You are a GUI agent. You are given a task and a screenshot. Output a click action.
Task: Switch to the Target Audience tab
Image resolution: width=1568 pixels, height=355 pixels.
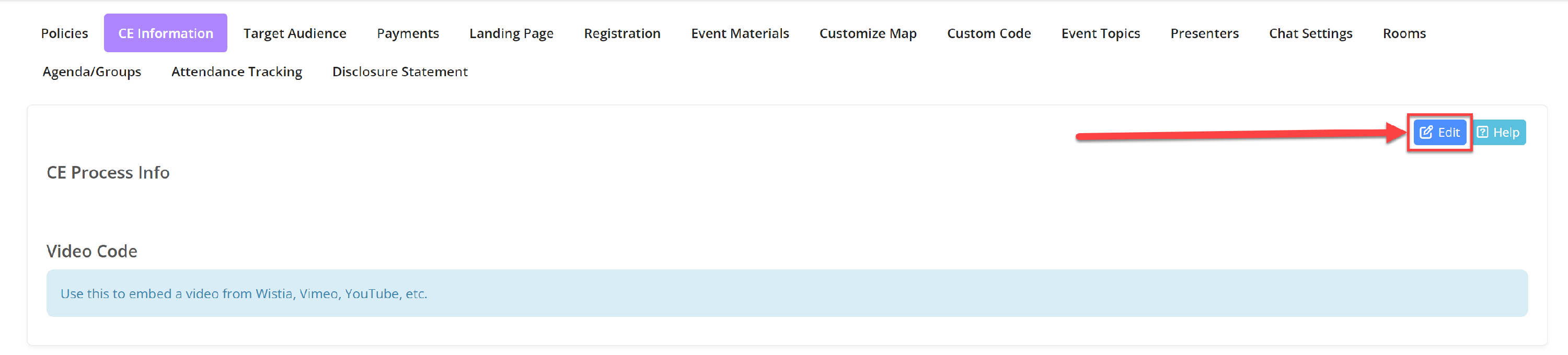click(x=295, y=33)
